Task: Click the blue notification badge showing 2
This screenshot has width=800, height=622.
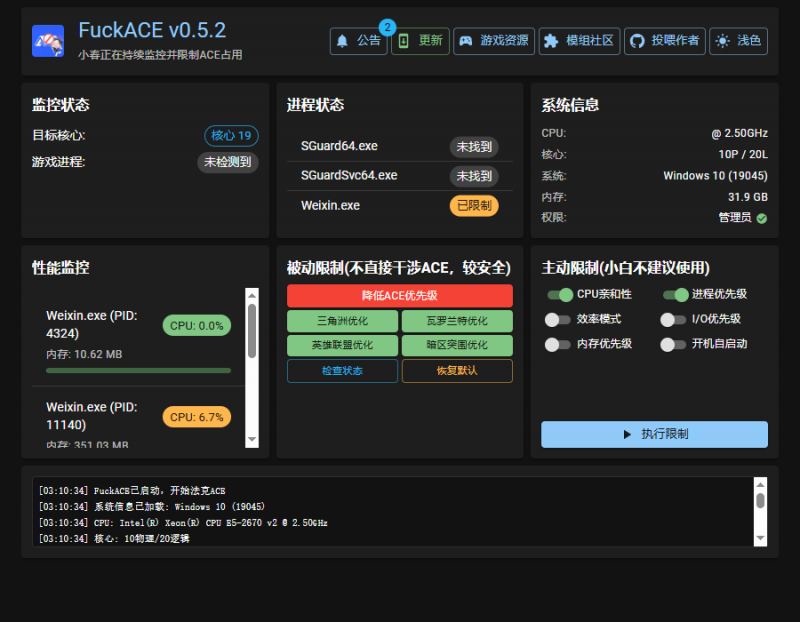Action: pos(388,27)
